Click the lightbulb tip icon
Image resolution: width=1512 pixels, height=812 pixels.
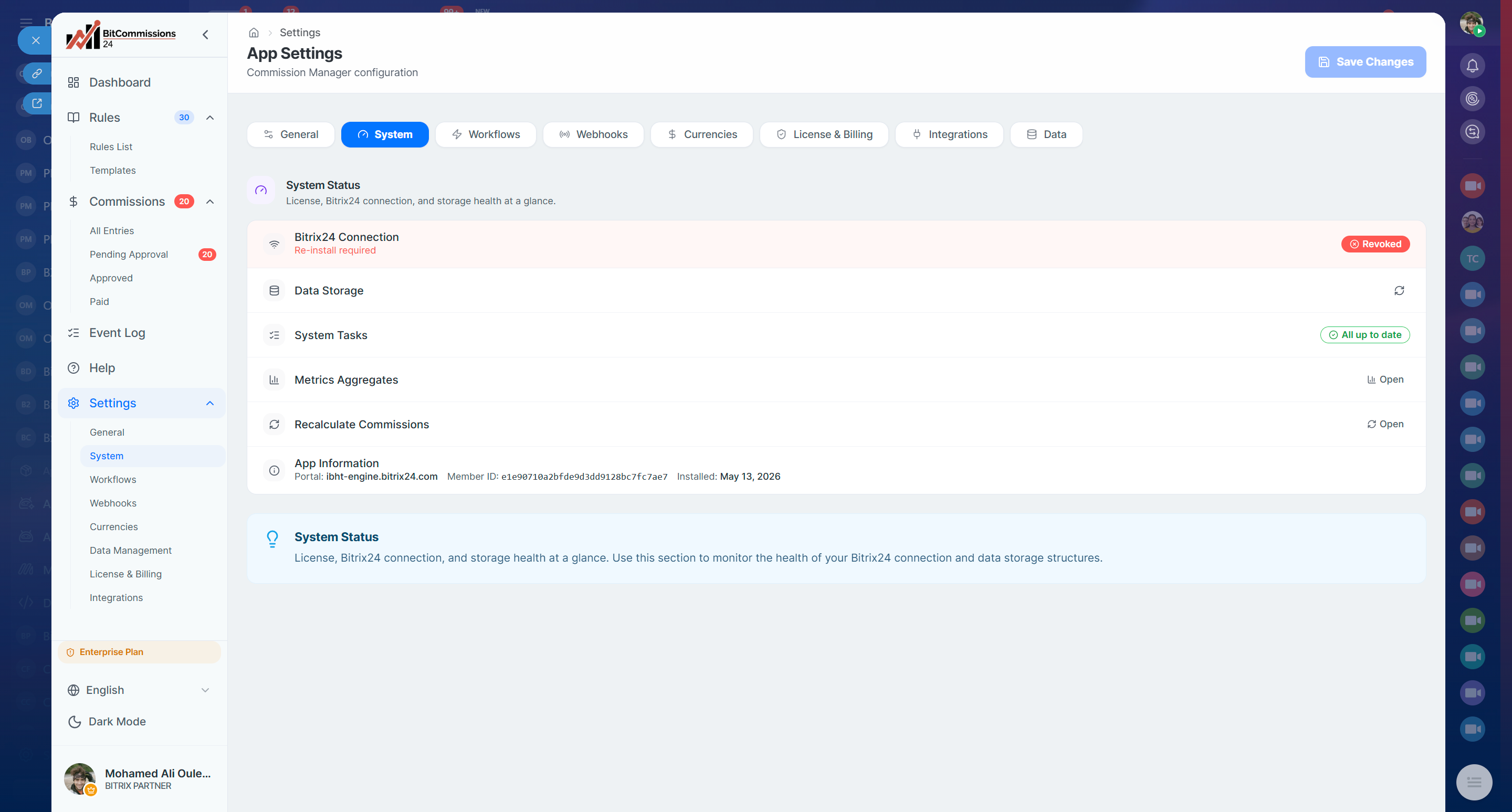[272, 539]
